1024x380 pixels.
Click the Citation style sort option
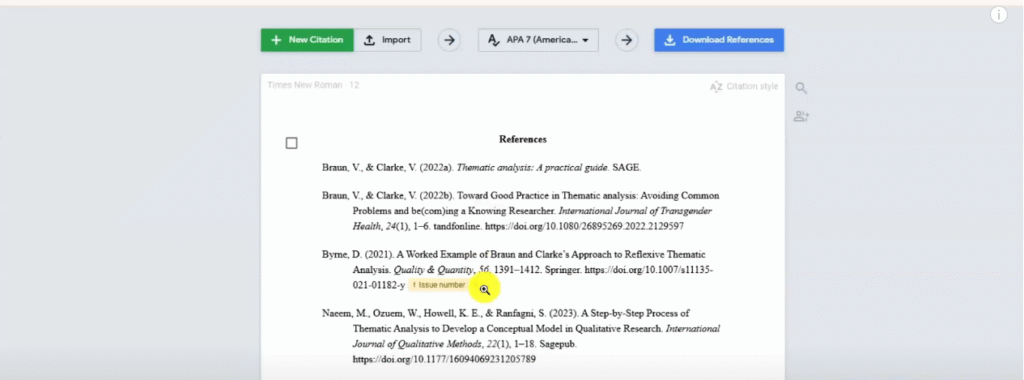[x=744, y=86]
